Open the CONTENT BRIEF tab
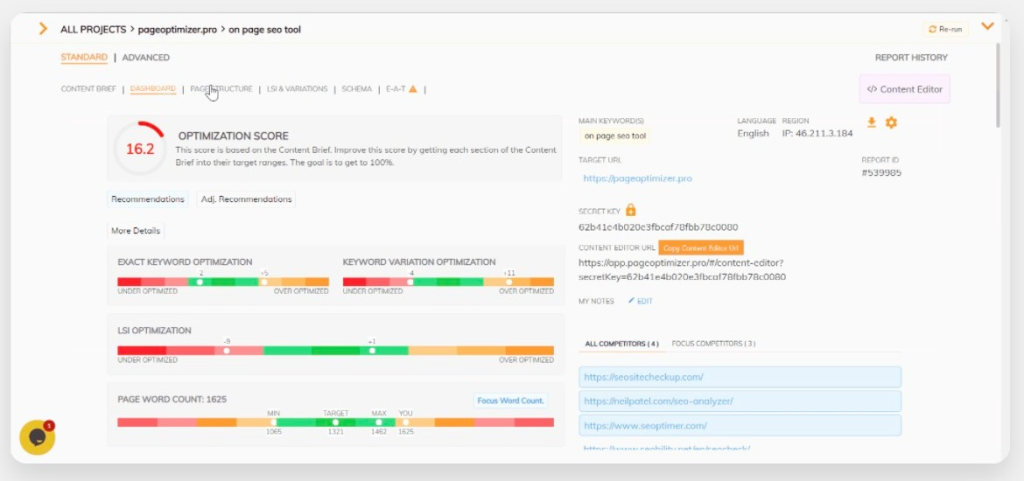 [88, 89]
